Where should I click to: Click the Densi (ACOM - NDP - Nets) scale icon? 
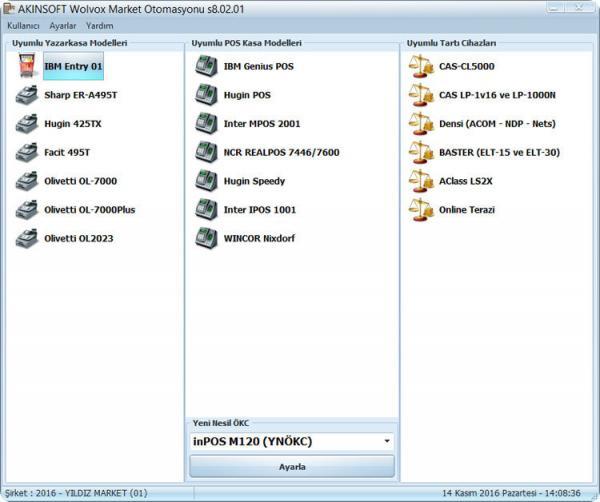click(x=421, y=124)
